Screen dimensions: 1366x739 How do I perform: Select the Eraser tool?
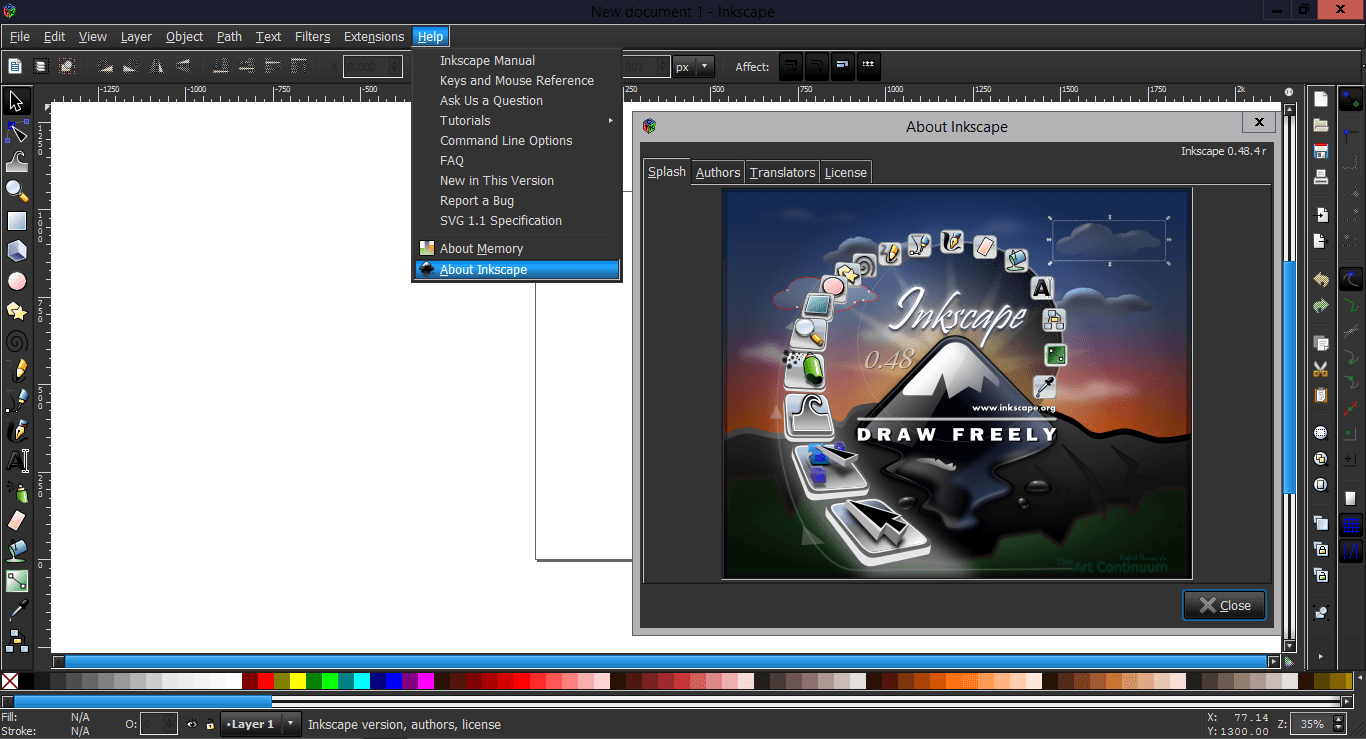point(16,521)
